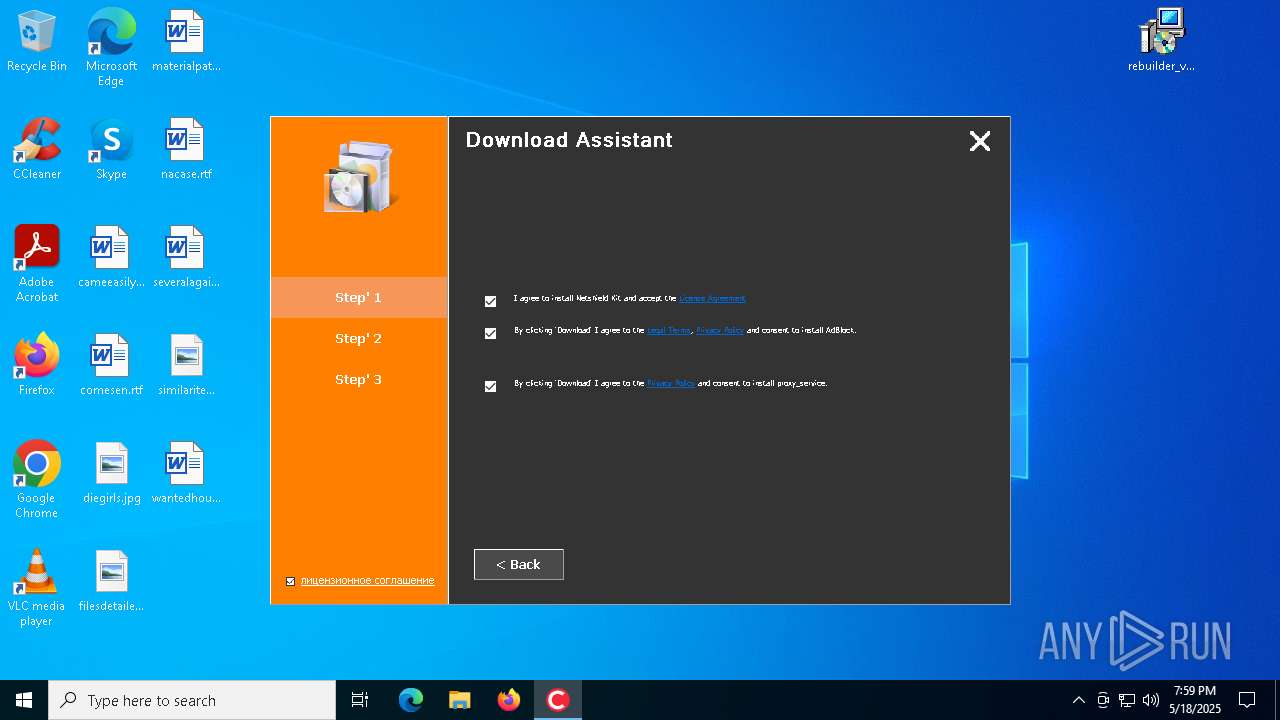Image resolution: width=1280 pixels, height=720 pixels.
Task: Launch Firefox from the taskbar
Action: 509,700
